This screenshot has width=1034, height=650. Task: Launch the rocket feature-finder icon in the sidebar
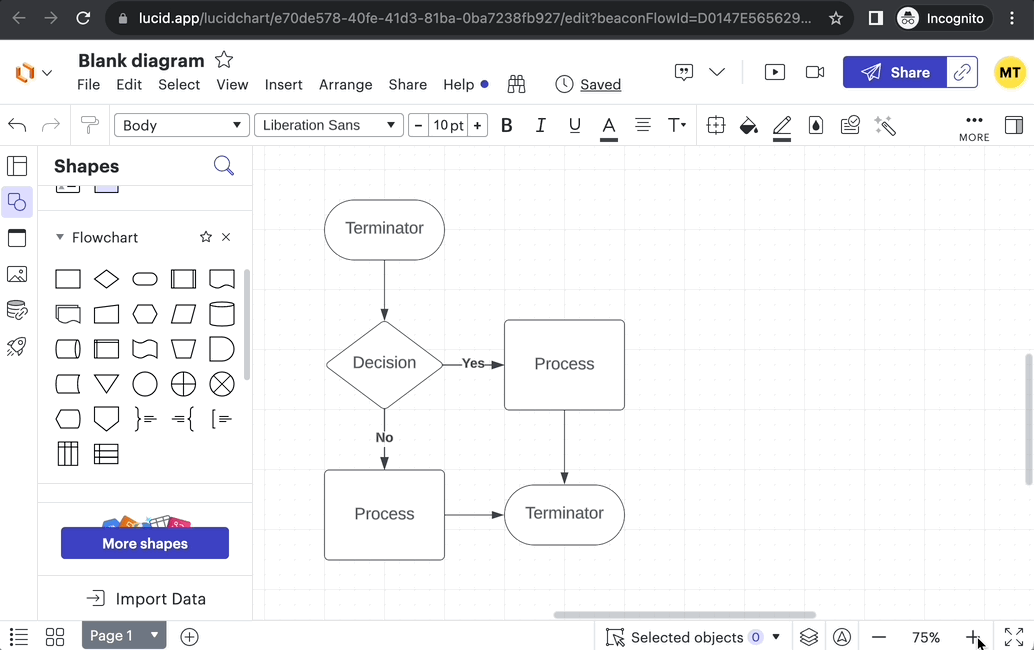pyautogui.click(x=17, y=347)
